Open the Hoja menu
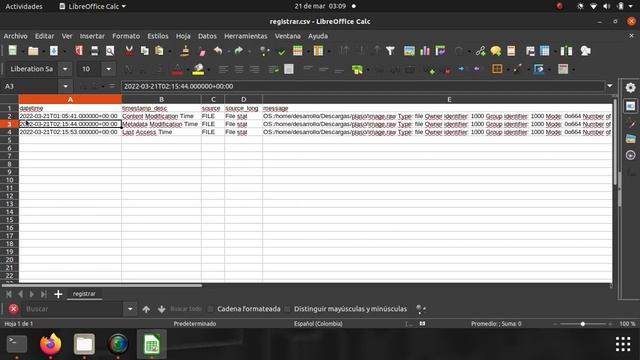This screenshot has width=640, height=360. pos(183,36)
